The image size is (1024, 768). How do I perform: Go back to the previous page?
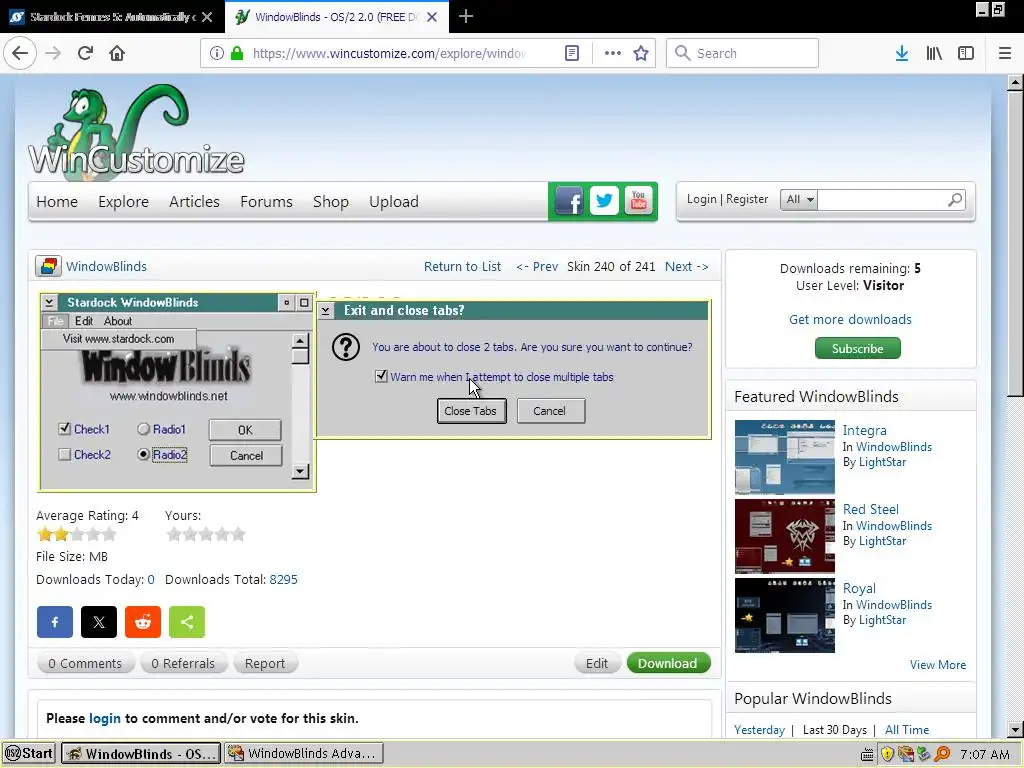[20, 53]
